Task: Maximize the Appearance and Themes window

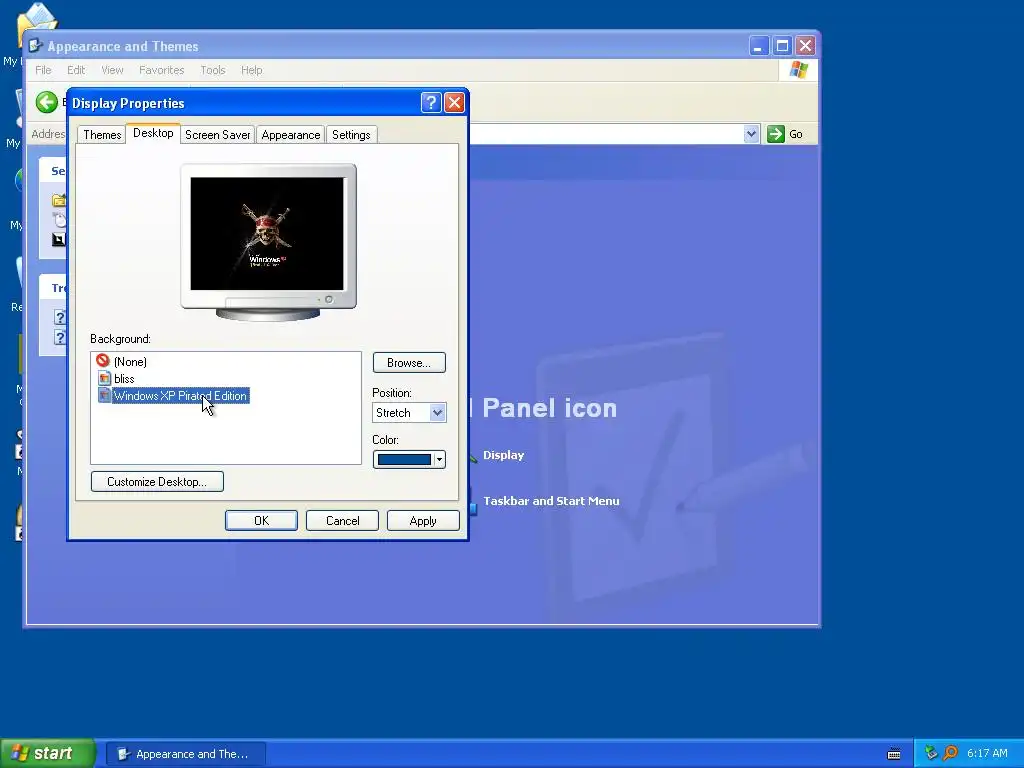Action: pyautogui.click(x=782, y=46)
